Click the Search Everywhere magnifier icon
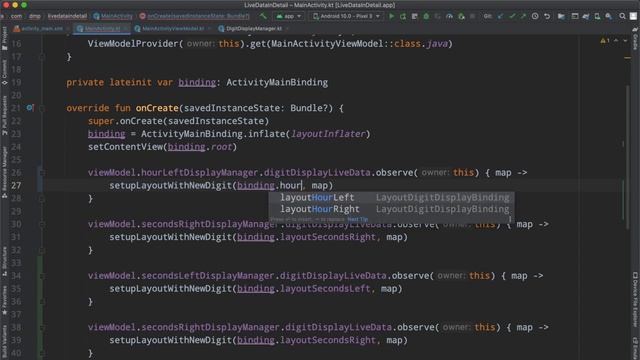640x360 pixels. [x=622, y=16]
